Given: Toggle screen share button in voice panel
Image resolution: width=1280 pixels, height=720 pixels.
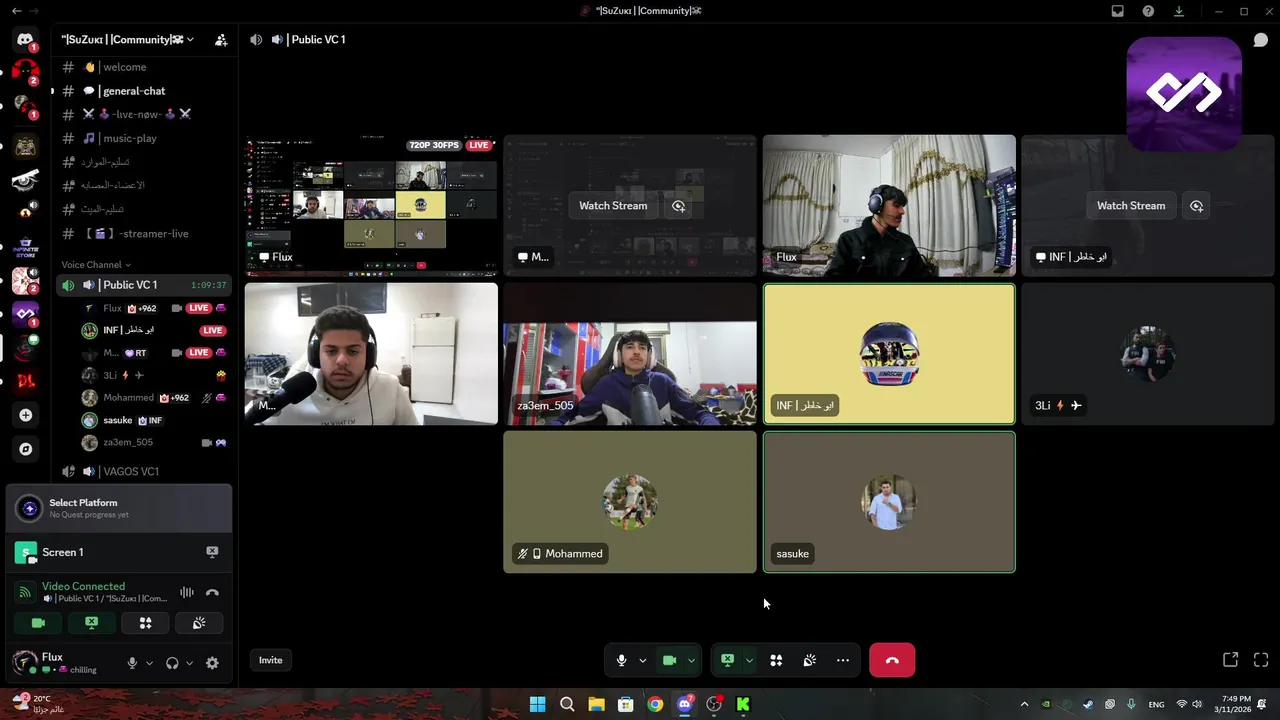Looking at the screenshot, I should coord(91,623).
